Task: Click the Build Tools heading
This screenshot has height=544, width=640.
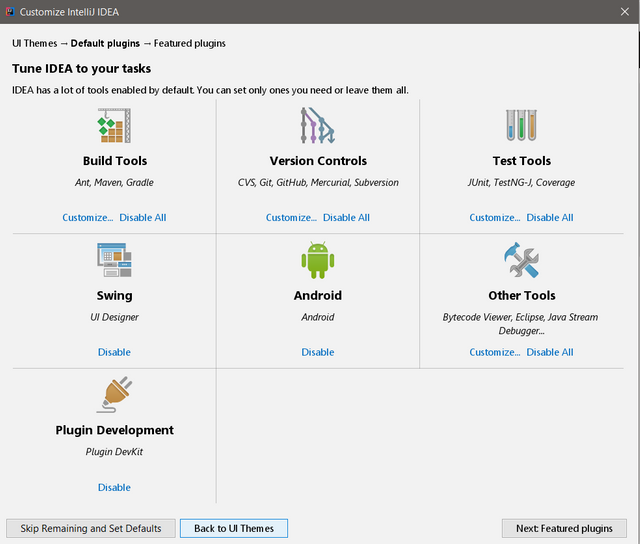Action: click(x=115, y=161)
